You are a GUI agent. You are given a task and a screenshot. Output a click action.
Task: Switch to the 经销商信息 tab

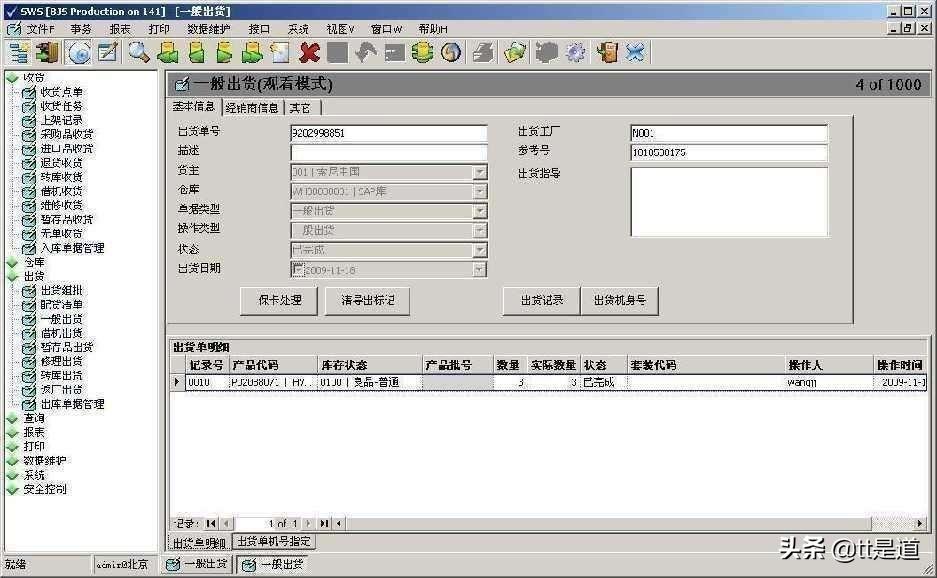click(x=252, y=108)
